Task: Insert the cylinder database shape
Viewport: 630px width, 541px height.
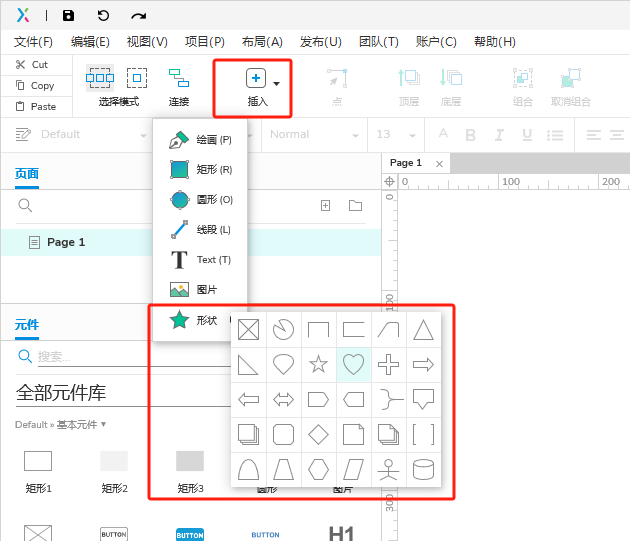Action: click(x=423, y=469)
